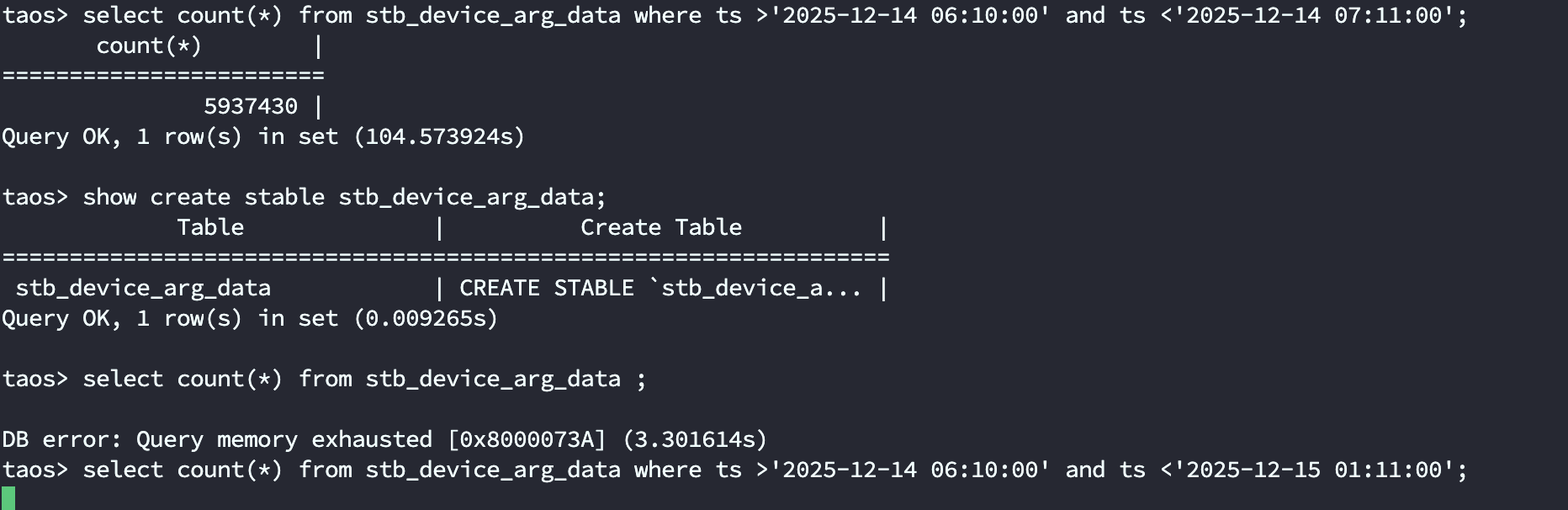Screen dimensions: 1568x510
Task: Click the 'Table' column header
Action: tap(210, 227)
